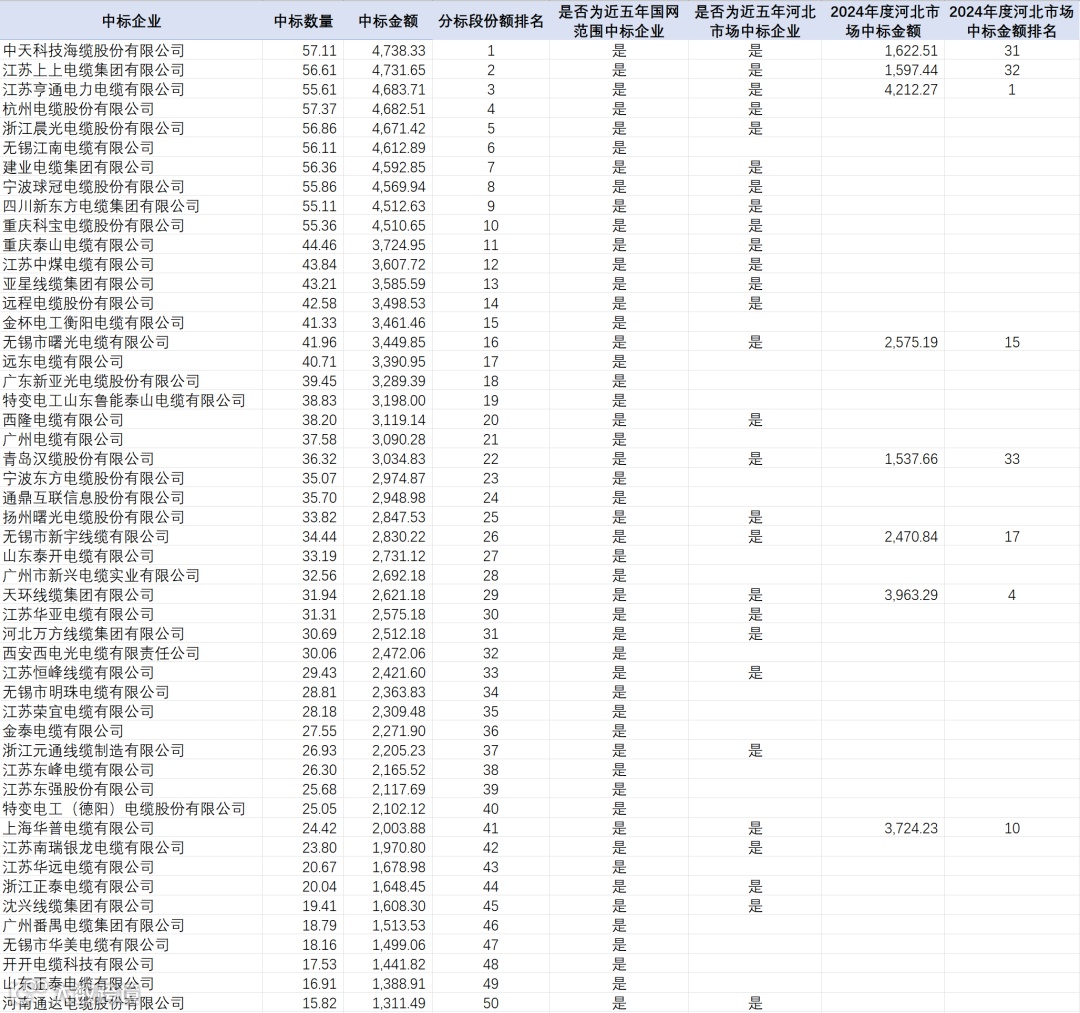Click cell 金杯电工衡阳电缆有限公司
The image size is (1080, 1013).
[94, 323]
